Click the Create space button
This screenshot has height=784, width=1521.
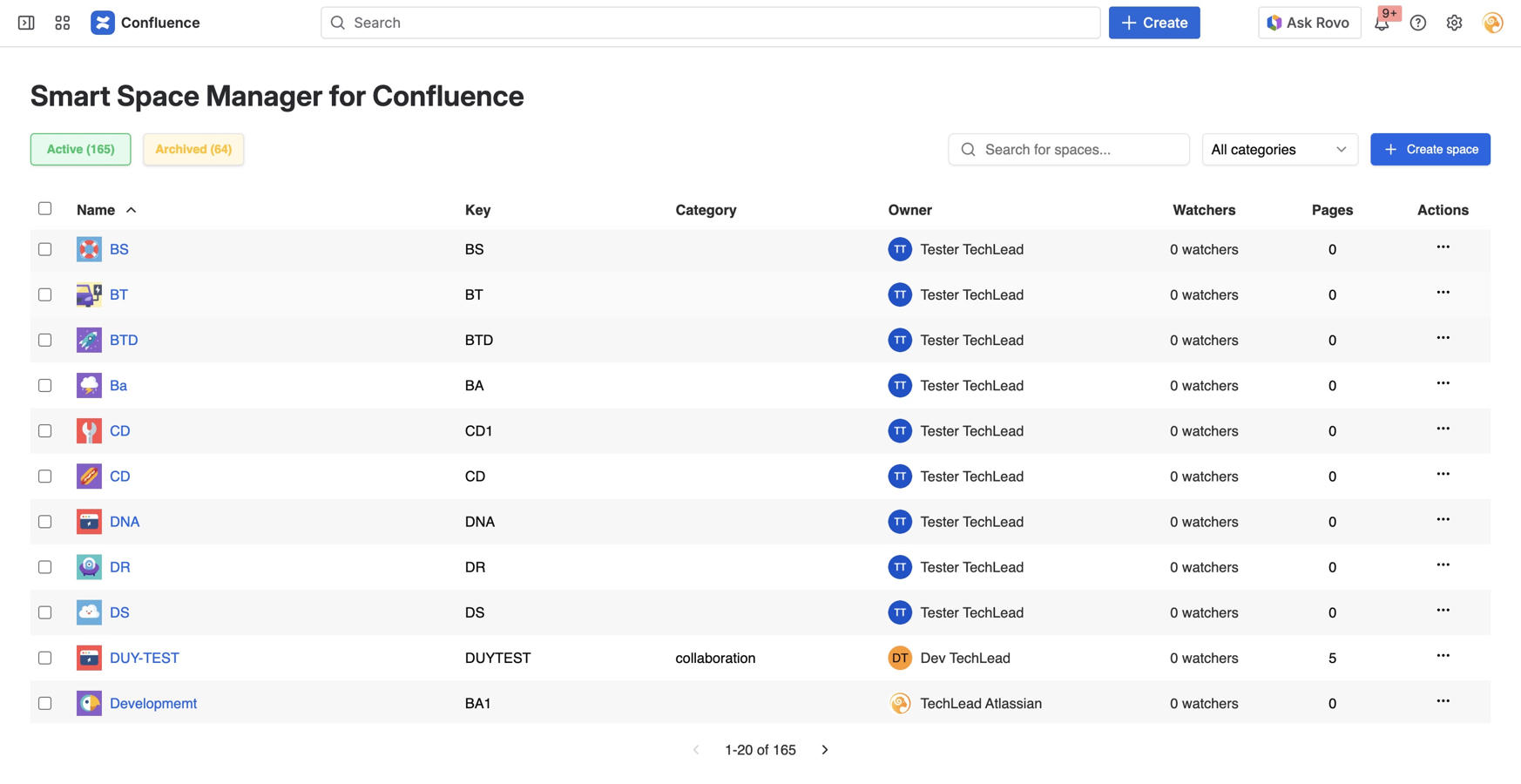pos(1430,149)
